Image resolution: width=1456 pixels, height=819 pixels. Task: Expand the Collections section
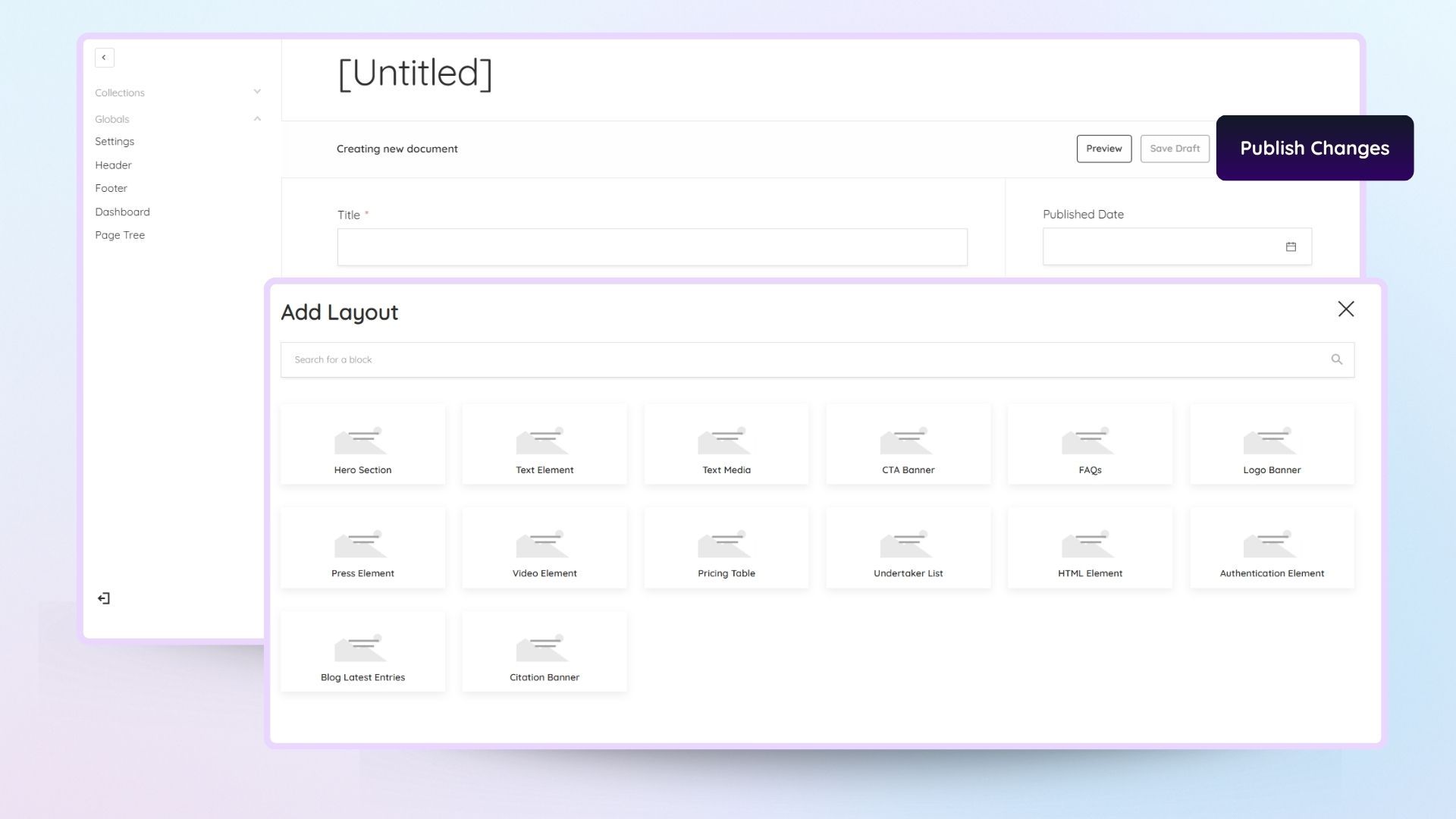(x=257, y=91)
